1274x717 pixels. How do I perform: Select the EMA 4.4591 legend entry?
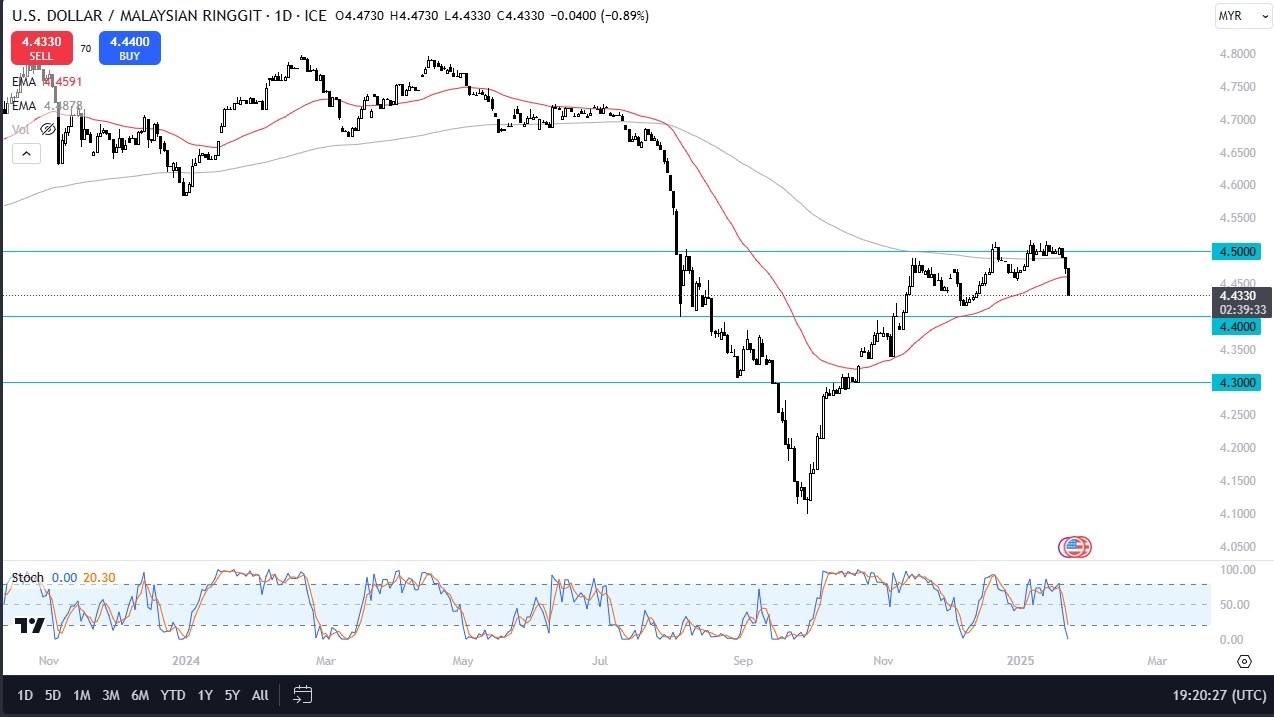(x=45, y=82)
